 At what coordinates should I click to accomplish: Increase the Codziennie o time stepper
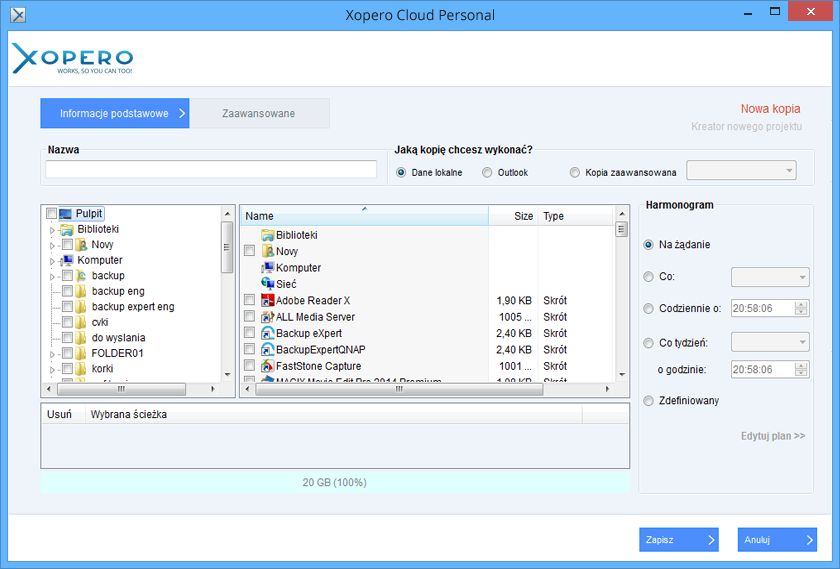801,305
